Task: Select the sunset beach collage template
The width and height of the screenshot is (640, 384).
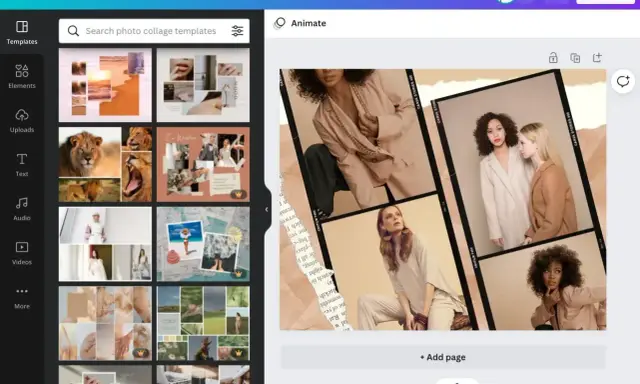Action: (x=105, y=85)
